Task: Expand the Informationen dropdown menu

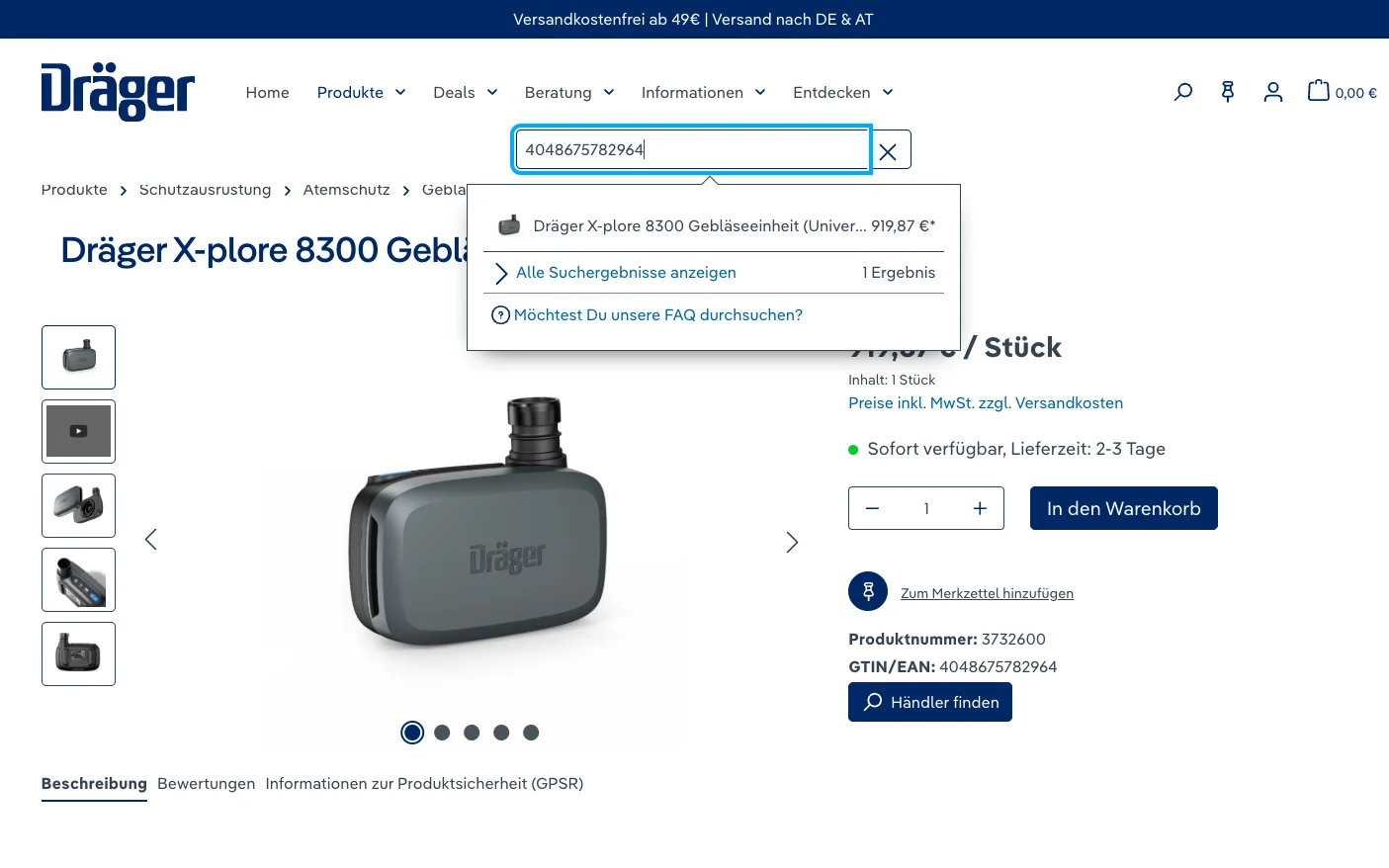Action: coord(703,93)
